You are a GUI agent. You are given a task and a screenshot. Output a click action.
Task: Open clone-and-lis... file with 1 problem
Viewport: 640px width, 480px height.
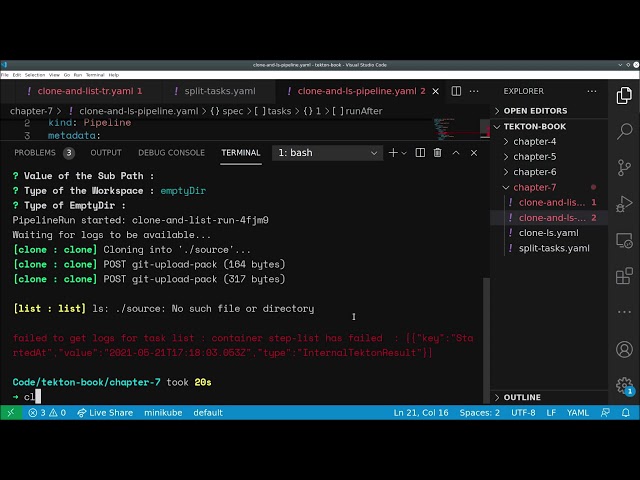click(549, 202)
